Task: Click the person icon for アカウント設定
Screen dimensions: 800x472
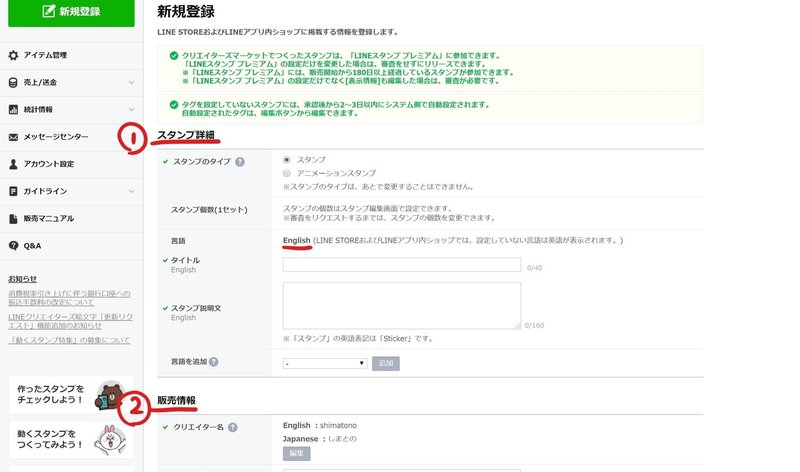Action: pyautogui.click(x=13, y=164)
